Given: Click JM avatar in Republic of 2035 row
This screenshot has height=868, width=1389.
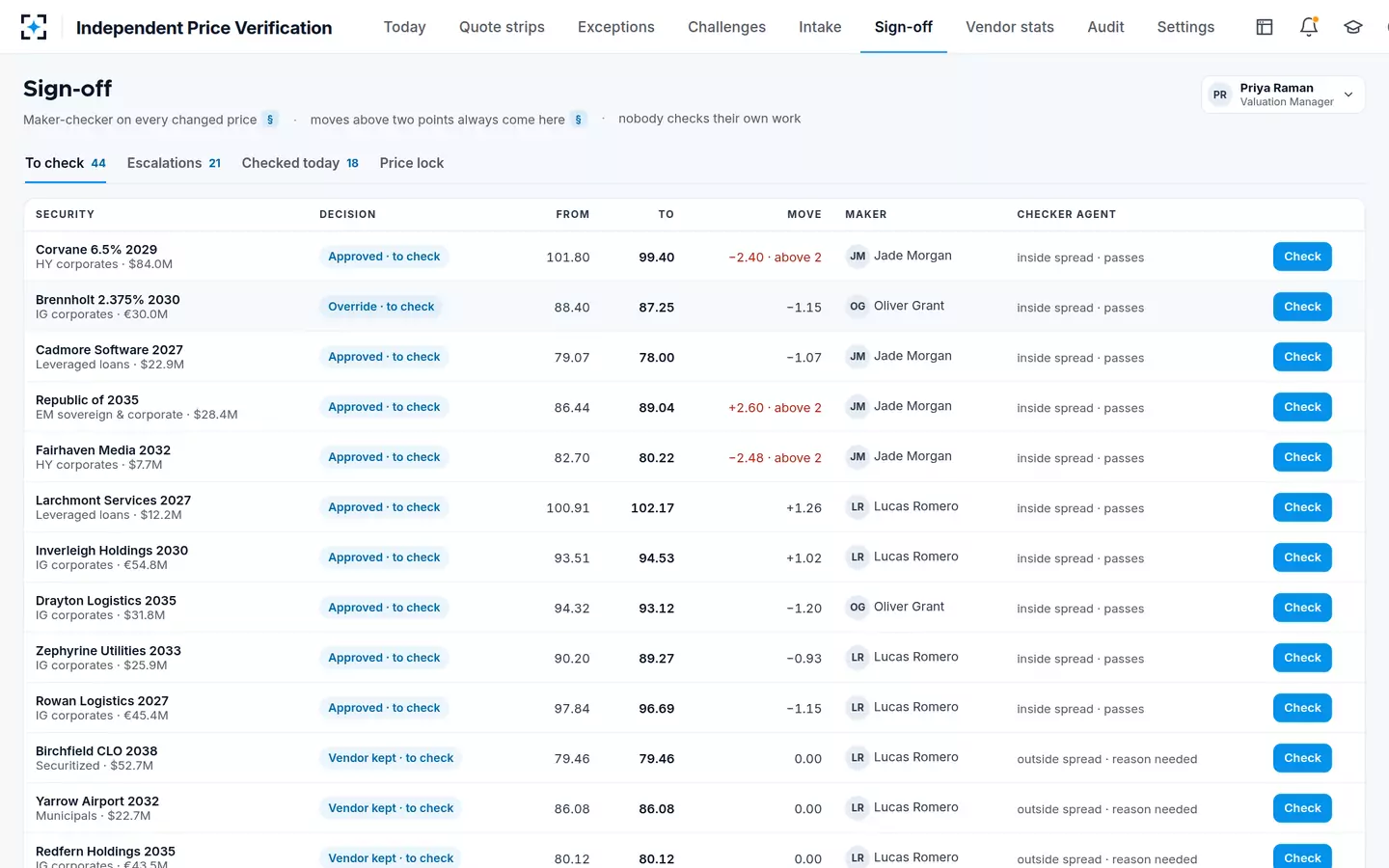Looking at the screenshot, I should tap(858, 407).
